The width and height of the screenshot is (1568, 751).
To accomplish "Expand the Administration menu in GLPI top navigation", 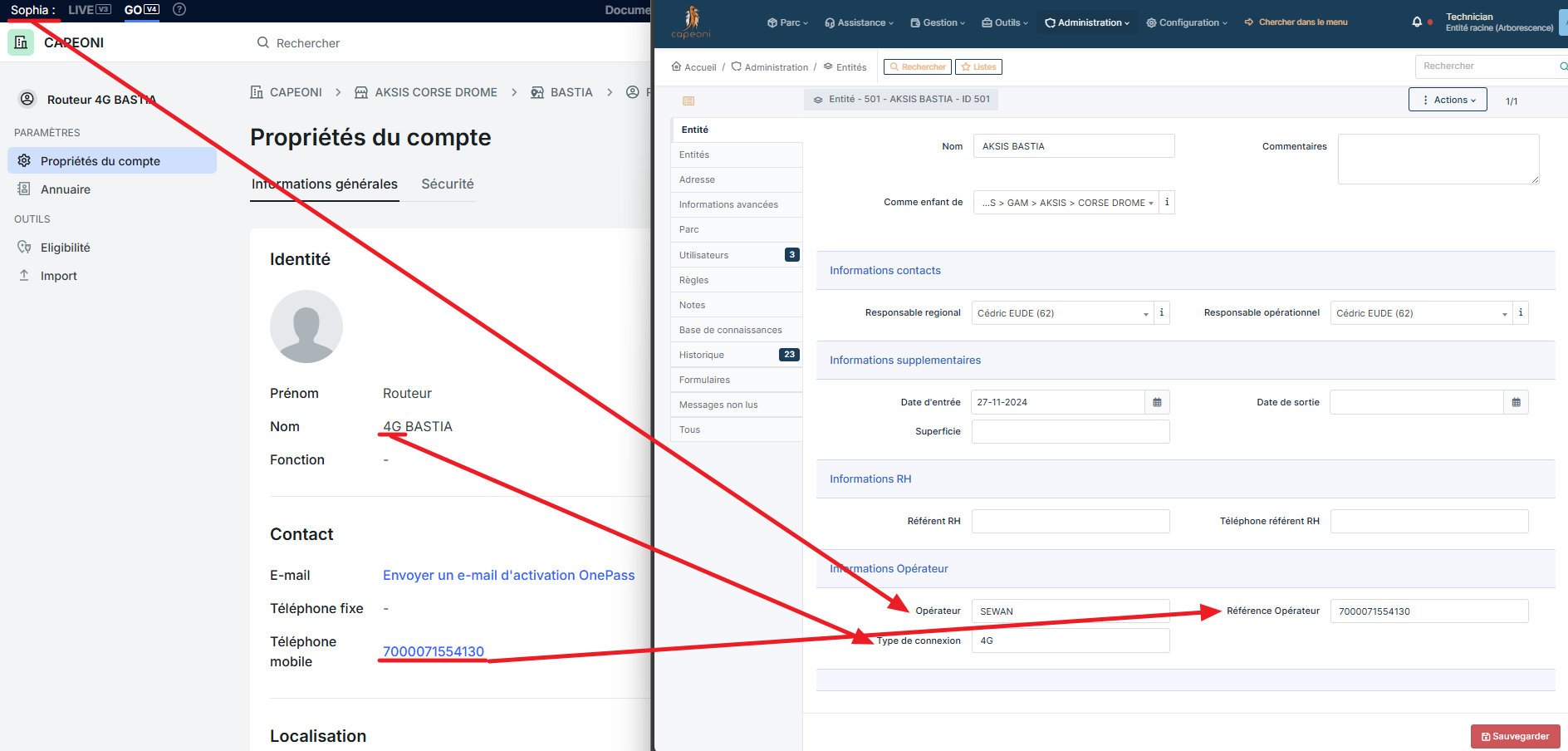I will pyautogui.click(x=1087, y=22).
